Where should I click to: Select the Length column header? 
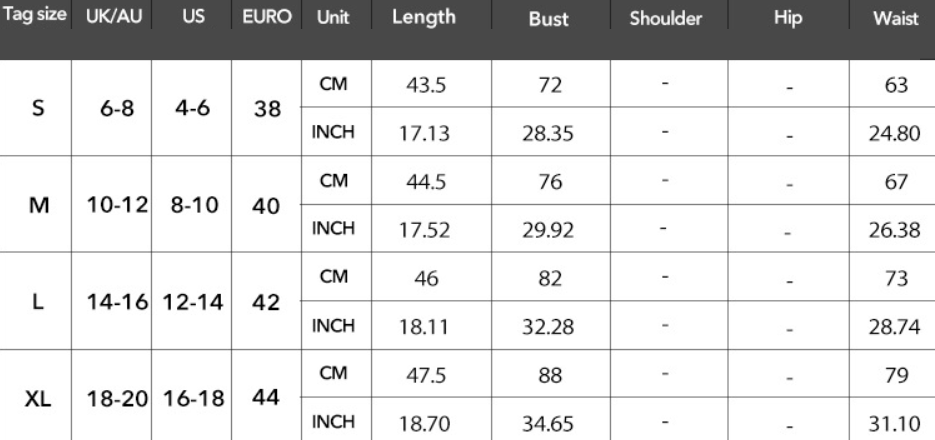(423, 17)
